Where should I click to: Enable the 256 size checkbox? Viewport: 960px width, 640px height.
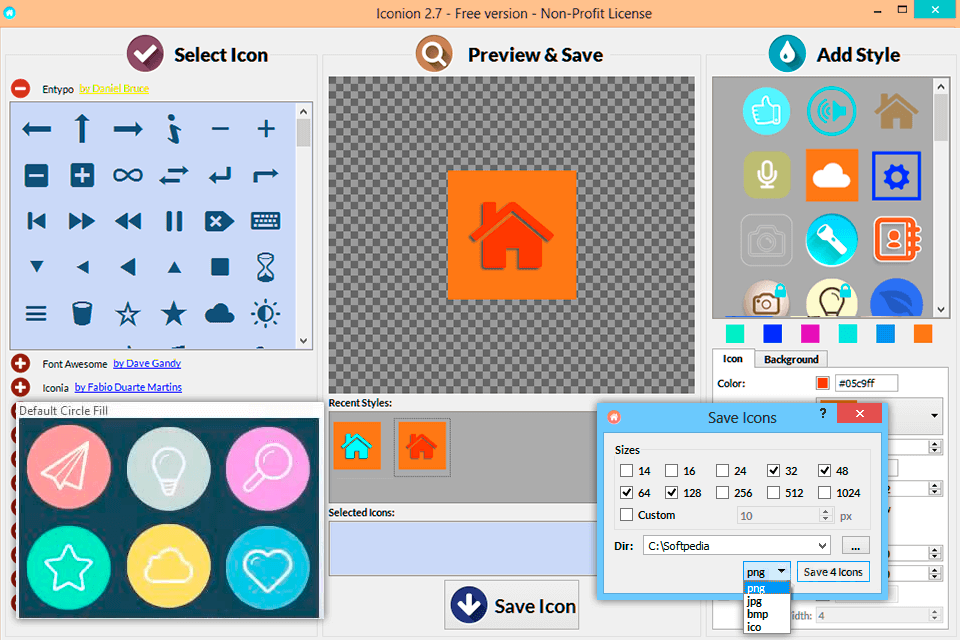point(722,493)
